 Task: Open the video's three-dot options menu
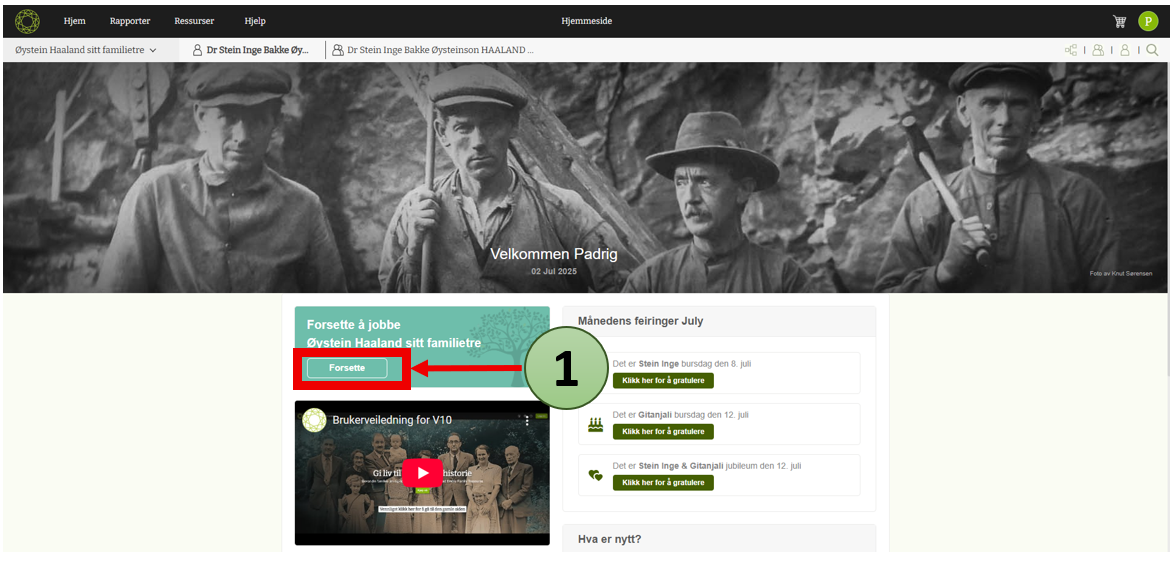(x=528, y=421)
